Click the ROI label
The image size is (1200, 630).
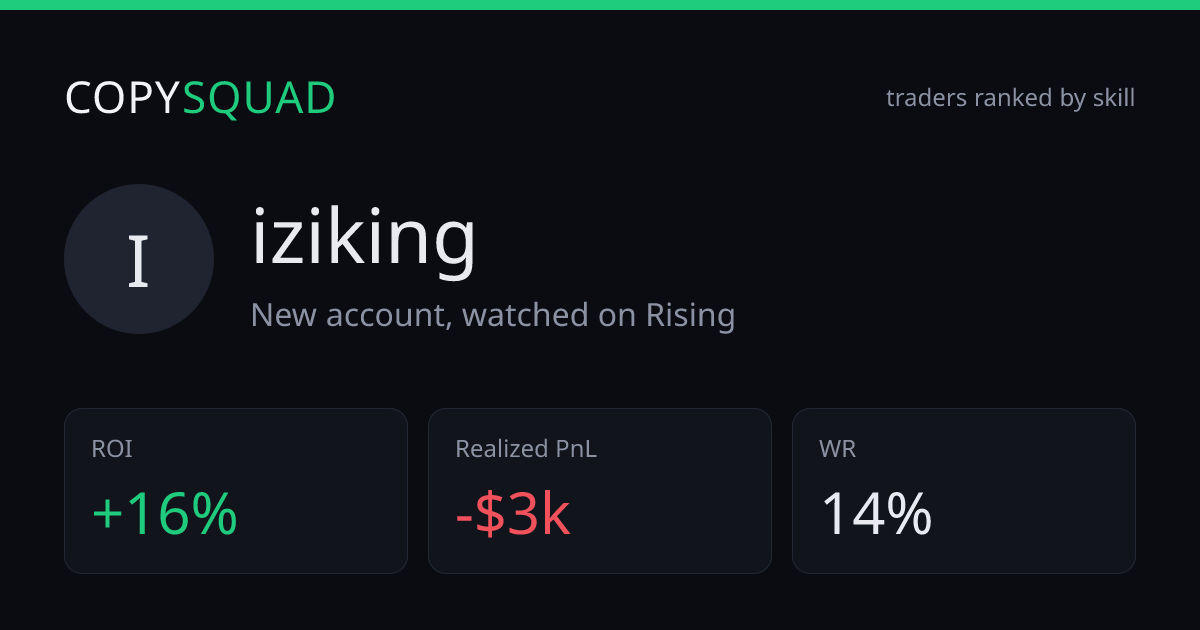point(112,449)
